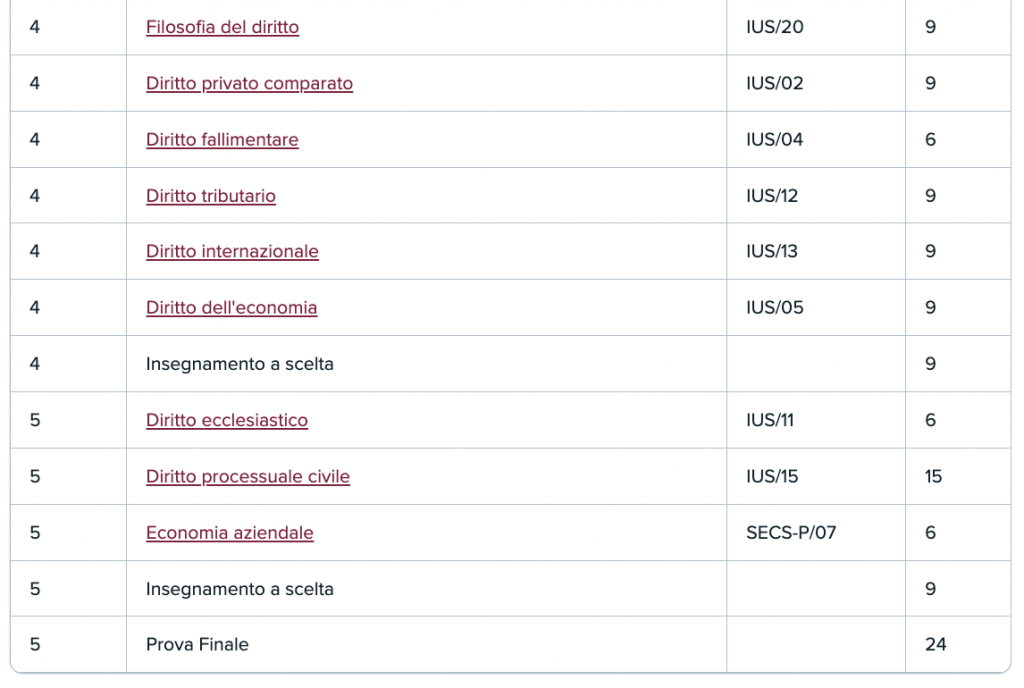The height and width of the screenshot is (688, 1024).
Task: Select the Diritto tributario link
Action: tap(211, 196)
